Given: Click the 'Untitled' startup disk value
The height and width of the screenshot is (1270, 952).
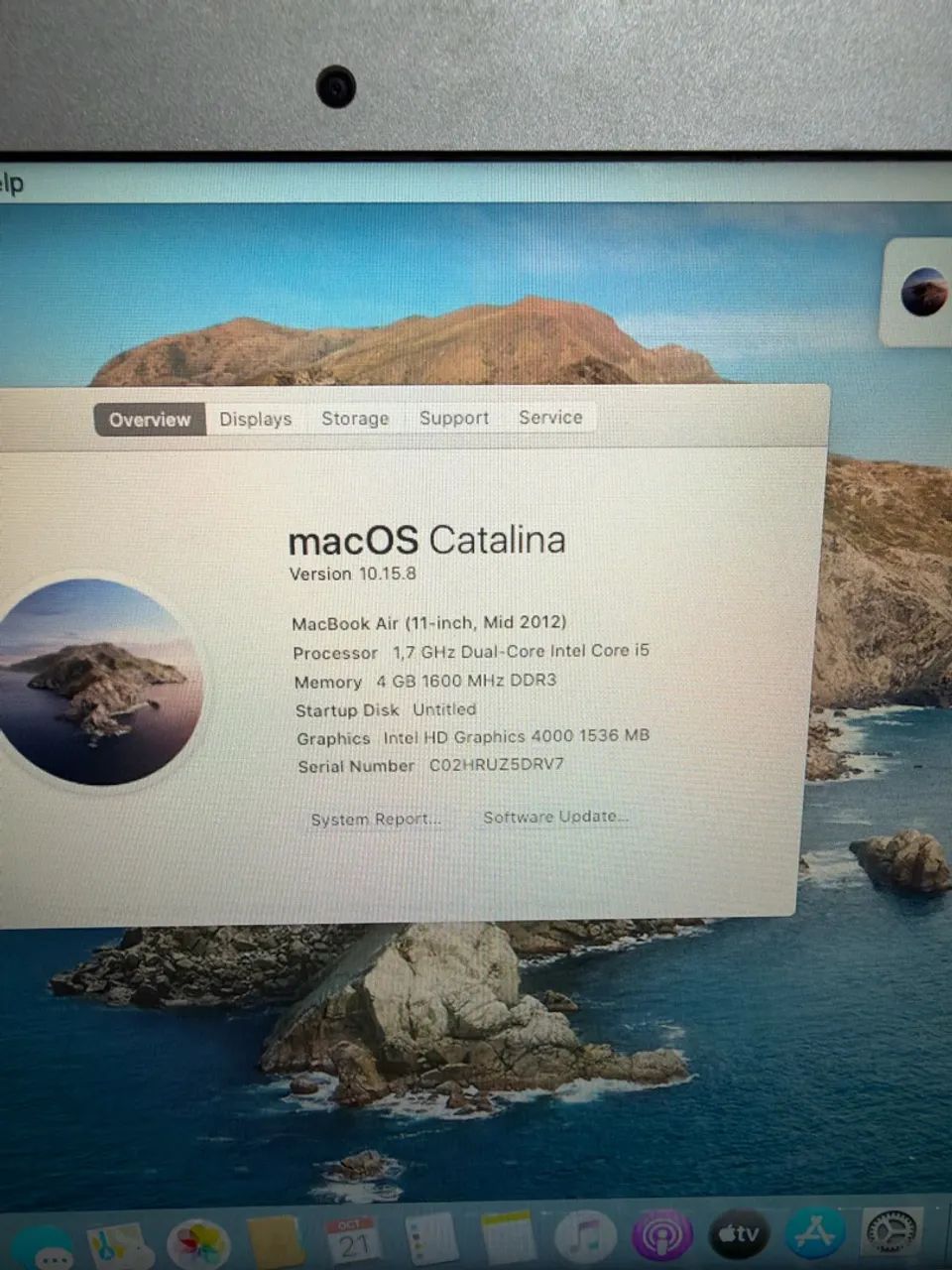Looking at the screenshot, I should [x=444, y=709].
